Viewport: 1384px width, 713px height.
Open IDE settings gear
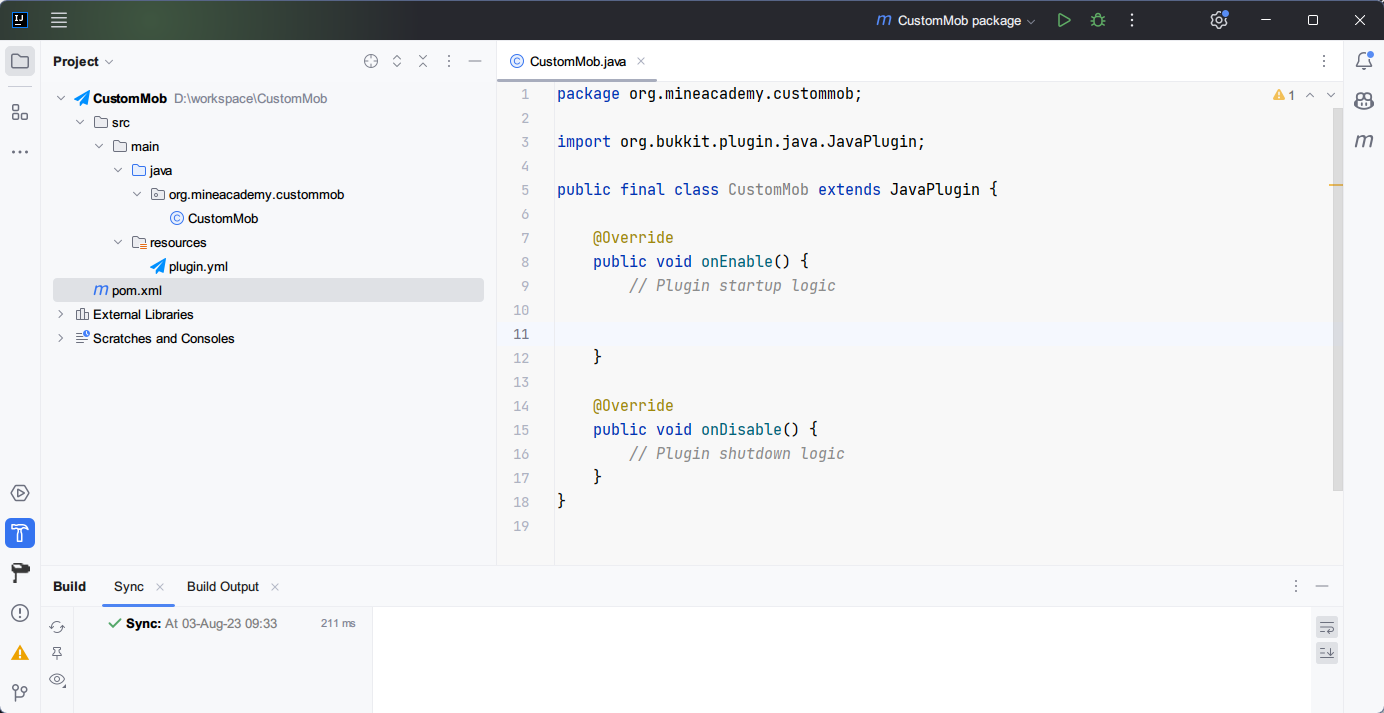(x=1218, y=20)
